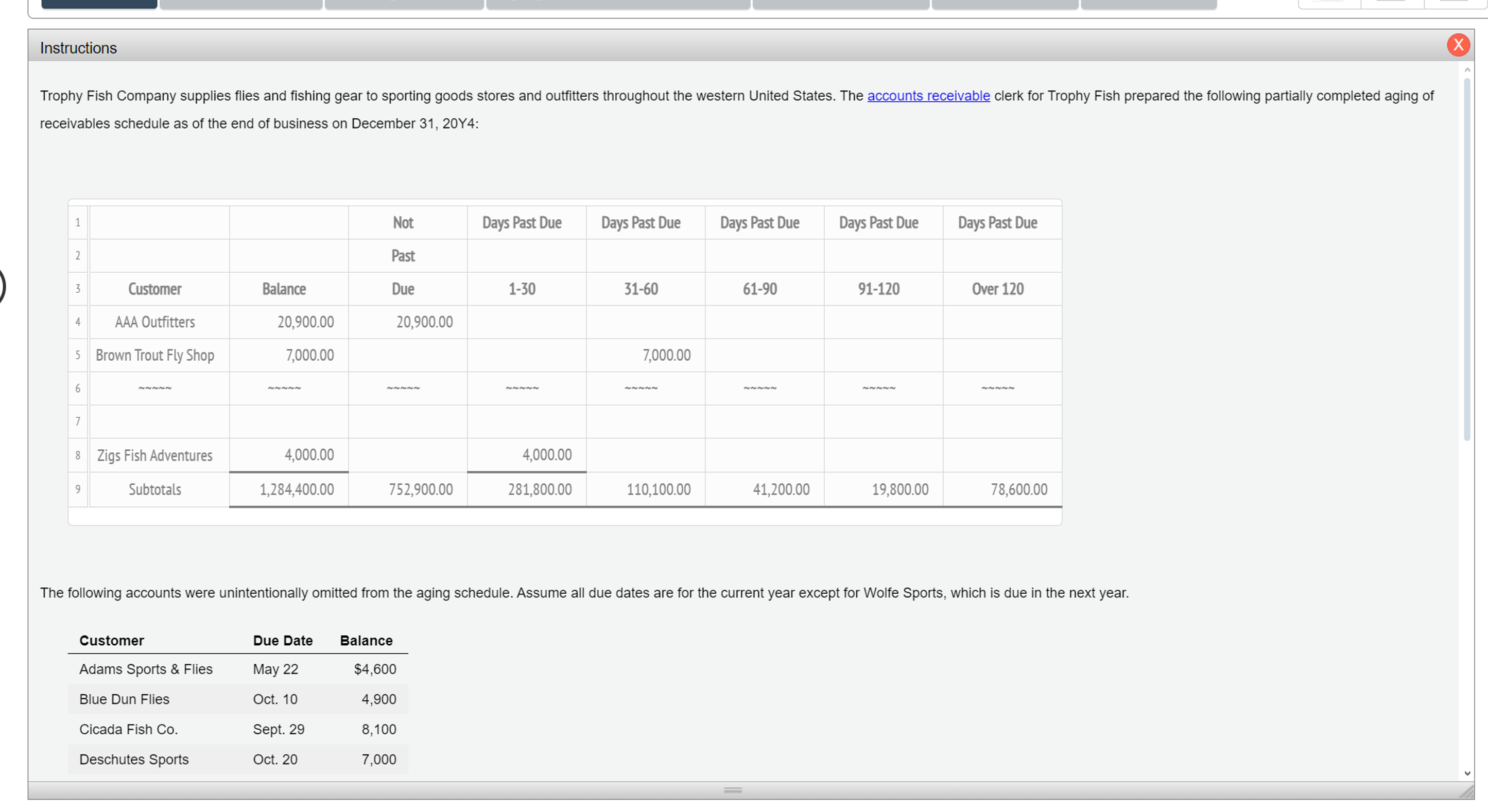The image size is (1488, 812).
Task: Click row number 9 in aging schedule
Action: (78, 489)
